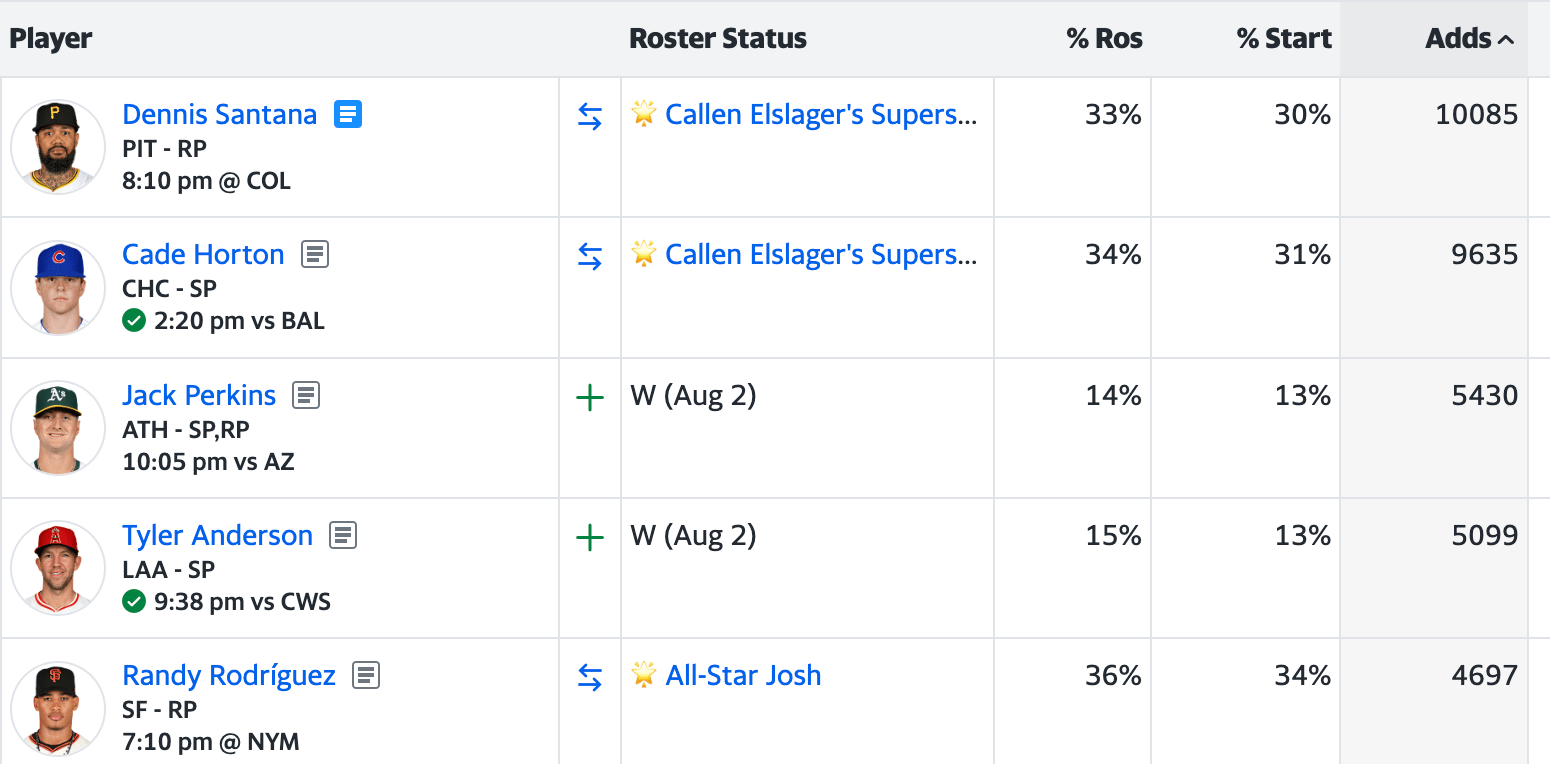Sort by the % Start column

pyautogui.click(x=1284, y=39)
